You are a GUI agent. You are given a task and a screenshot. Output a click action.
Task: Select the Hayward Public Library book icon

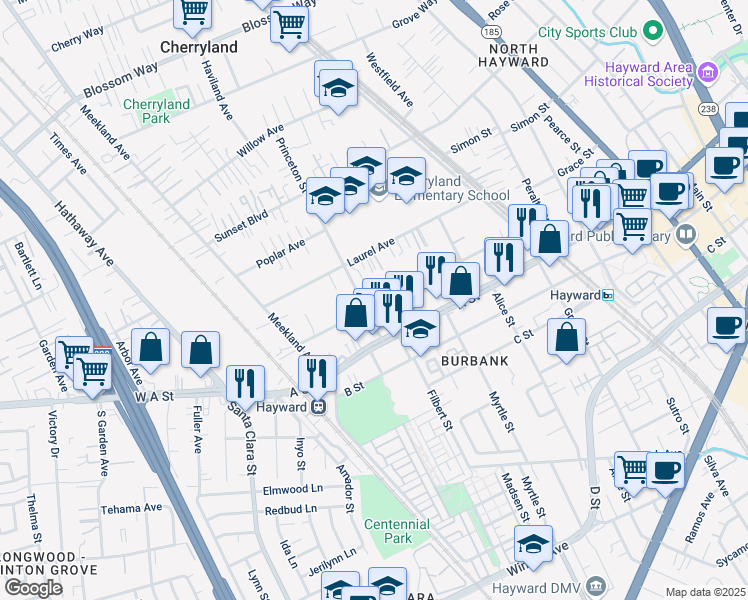(686, 235)
